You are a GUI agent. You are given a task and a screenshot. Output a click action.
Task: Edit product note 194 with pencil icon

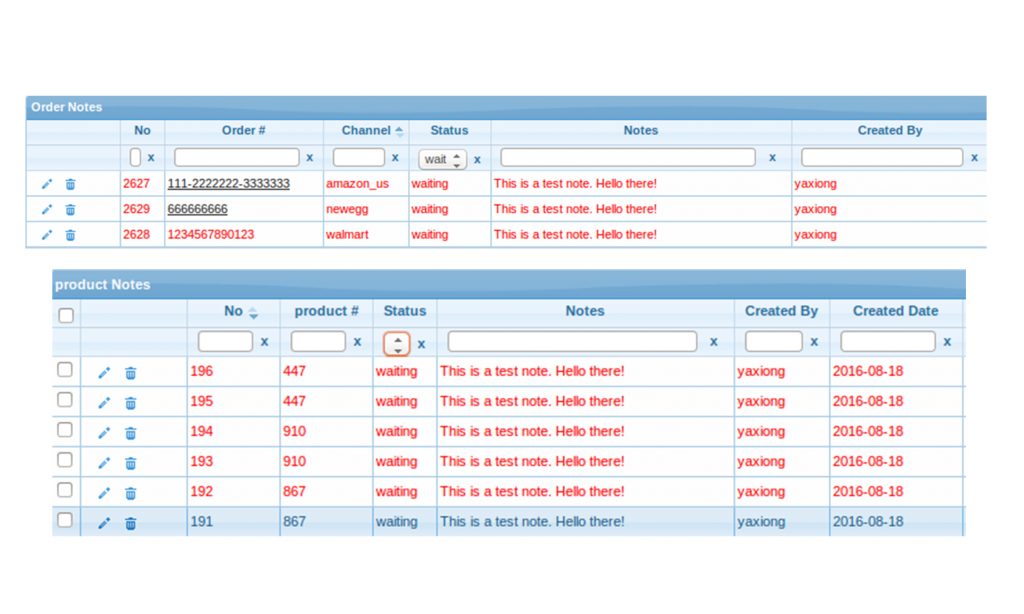[104, 433]
